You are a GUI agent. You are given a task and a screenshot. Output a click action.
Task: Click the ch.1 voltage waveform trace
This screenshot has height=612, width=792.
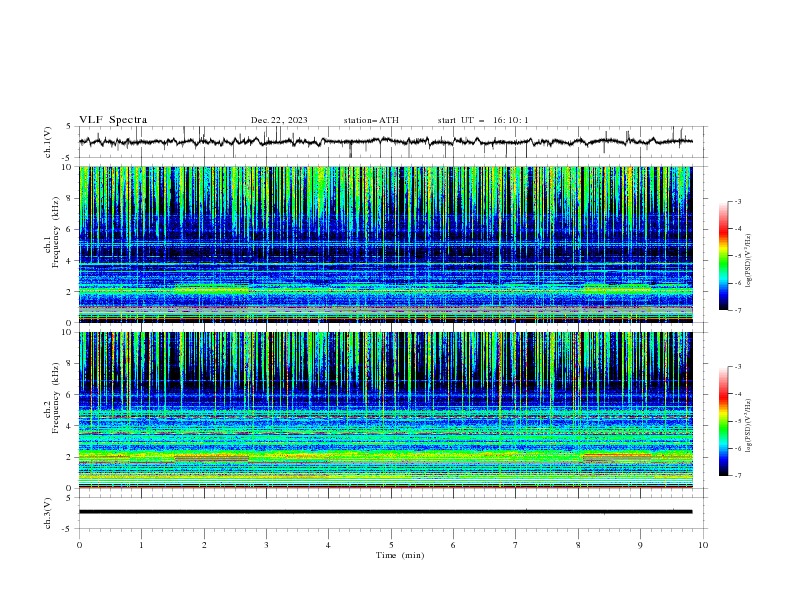[386, 142]
